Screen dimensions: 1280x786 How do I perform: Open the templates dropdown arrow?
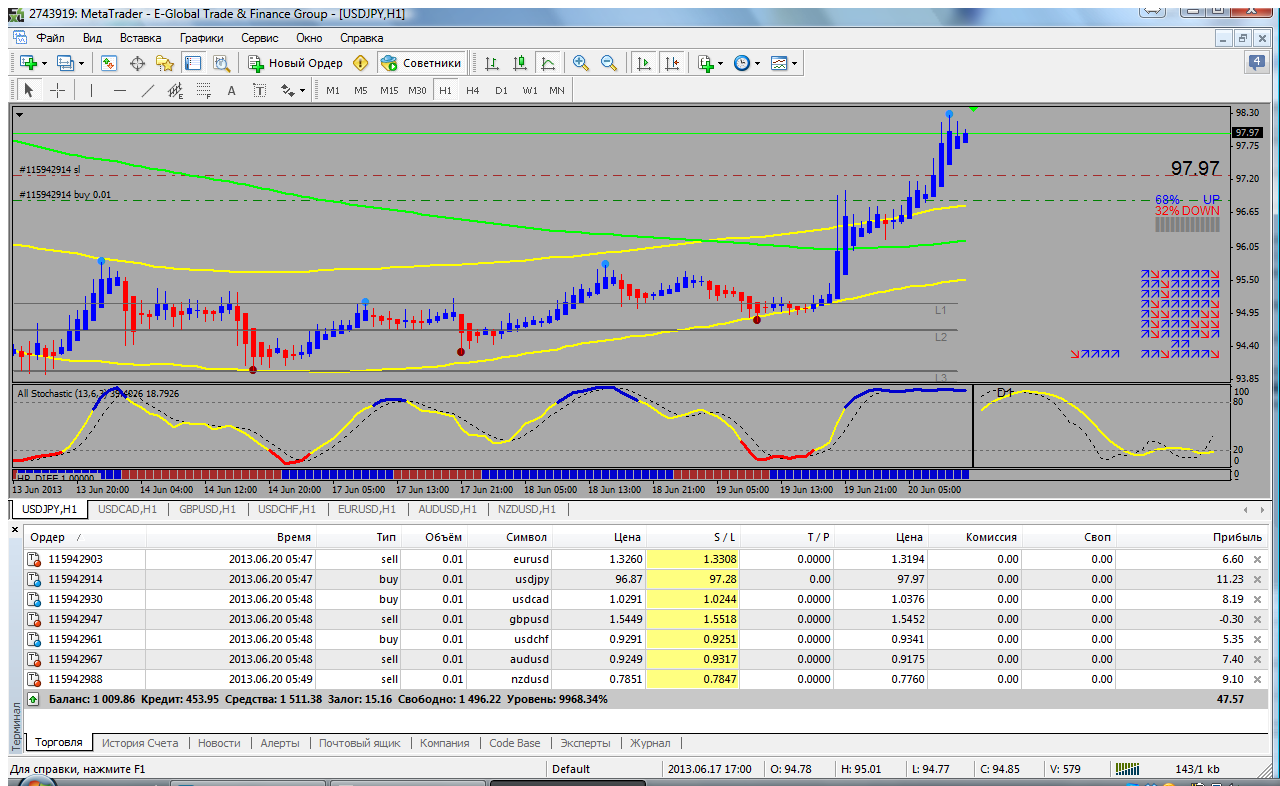point(794,63)
